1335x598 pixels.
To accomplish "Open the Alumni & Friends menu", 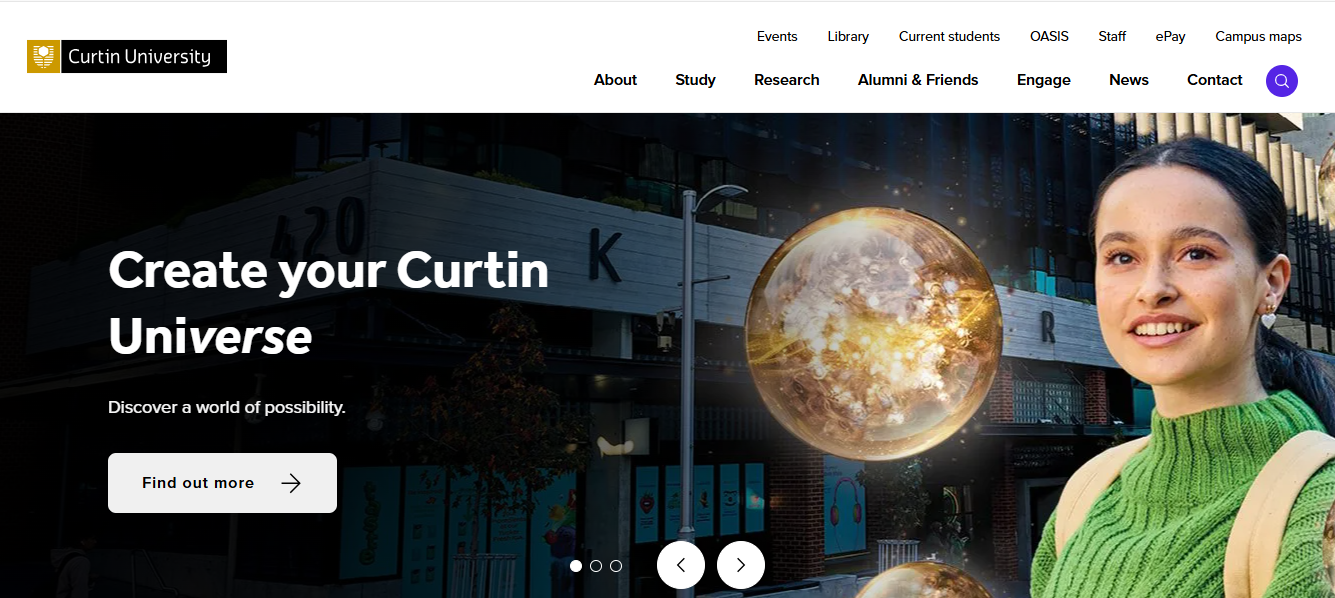I will [x=918, y=80].
